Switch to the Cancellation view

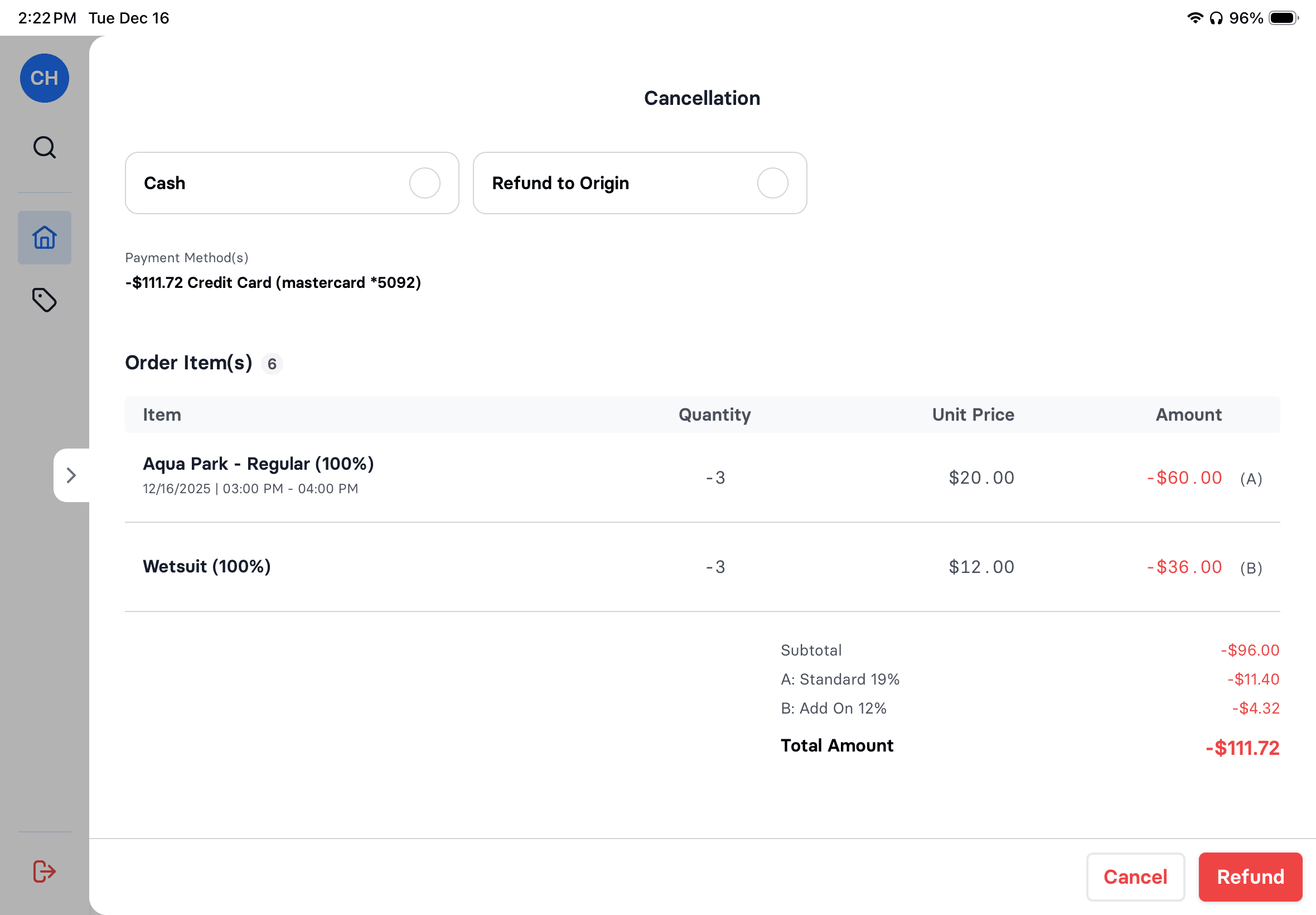point(702,98)
